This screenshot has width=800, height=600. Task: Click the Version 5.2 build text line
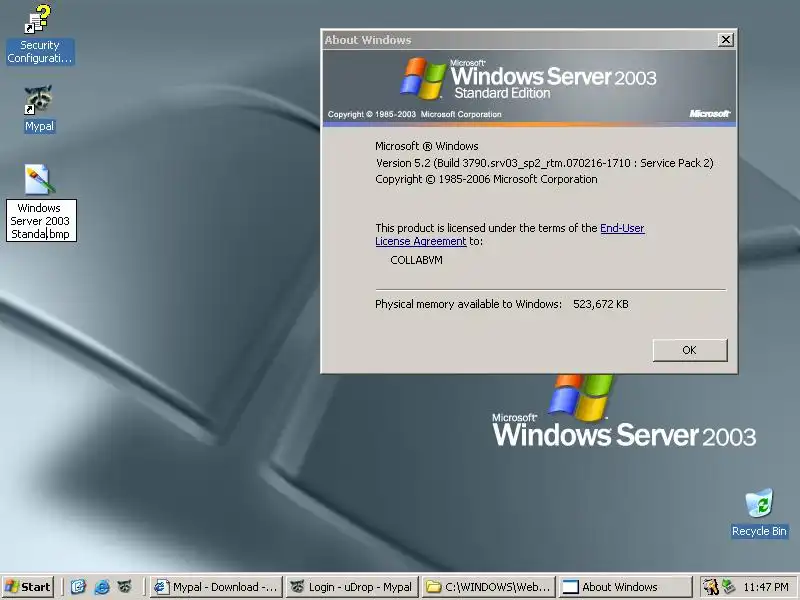pos(544,163)
